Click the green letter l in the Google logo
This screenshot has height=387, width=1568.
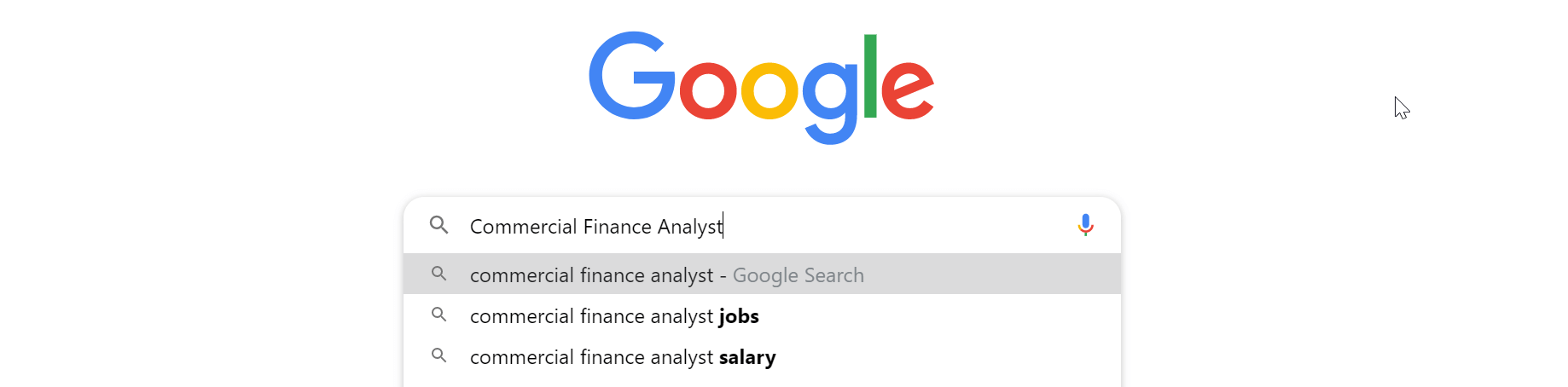(x=870, y=76)
